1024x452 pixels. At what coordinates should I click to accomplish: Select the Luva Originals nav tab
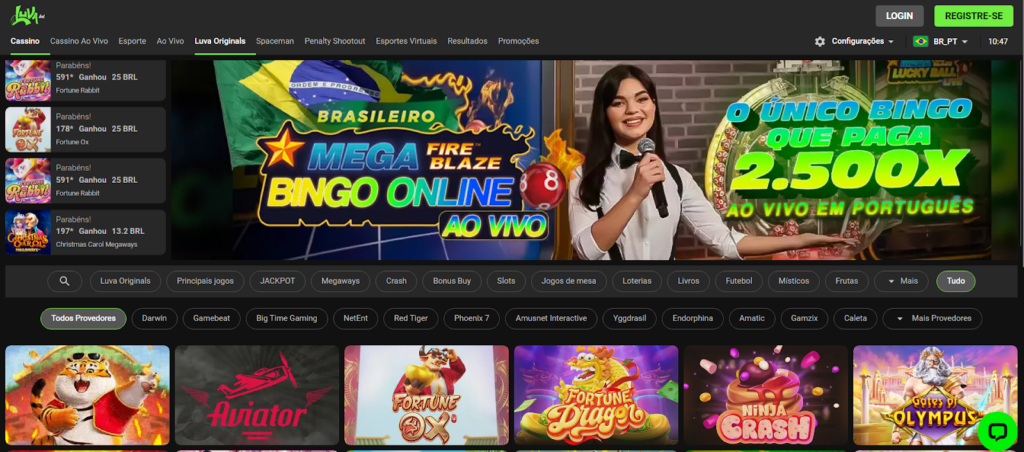tap(220, 41)
